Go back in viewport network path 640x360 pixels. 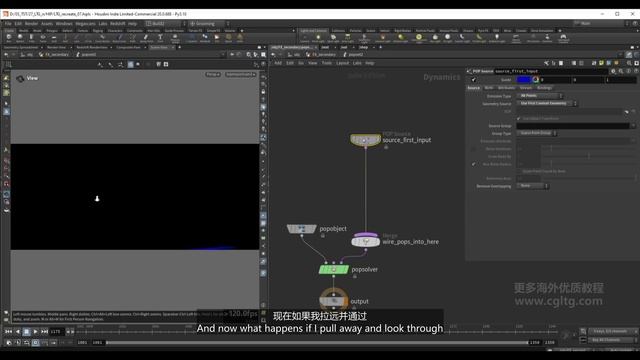click(6, 55)
